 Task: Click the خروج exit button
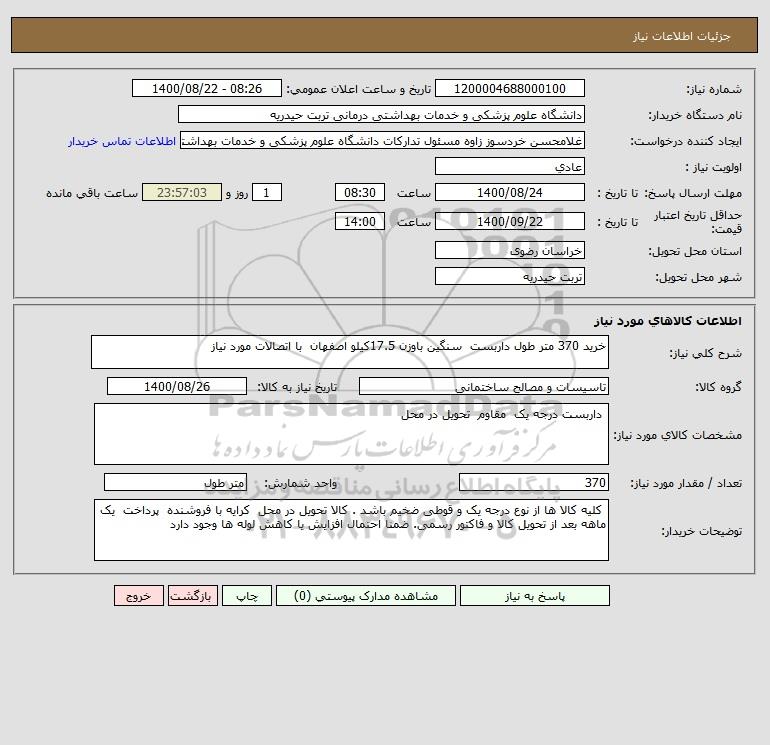tap(139, 596)
